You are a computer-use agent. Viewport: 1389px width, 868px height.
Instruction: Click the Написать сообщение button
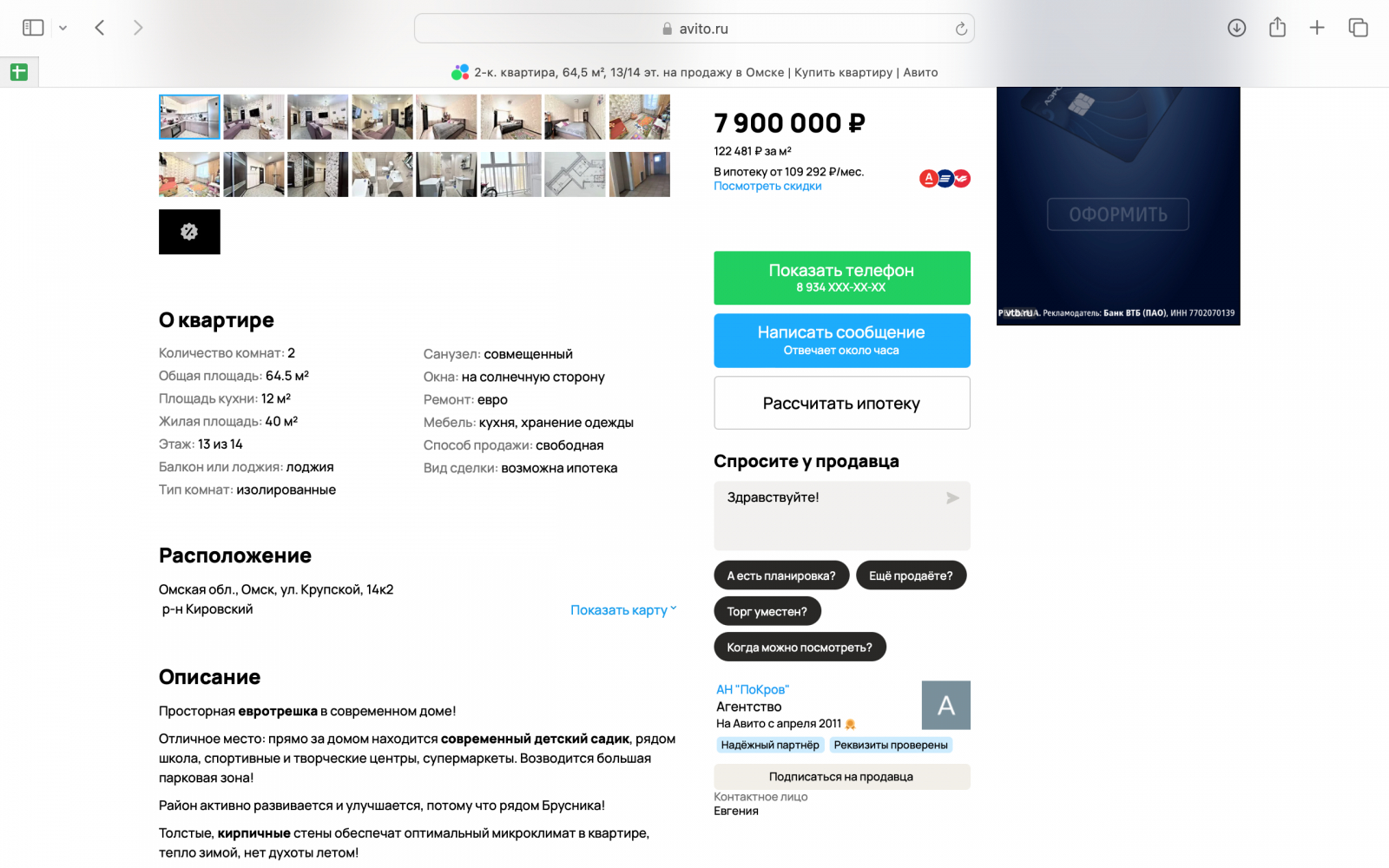[842, 340]
